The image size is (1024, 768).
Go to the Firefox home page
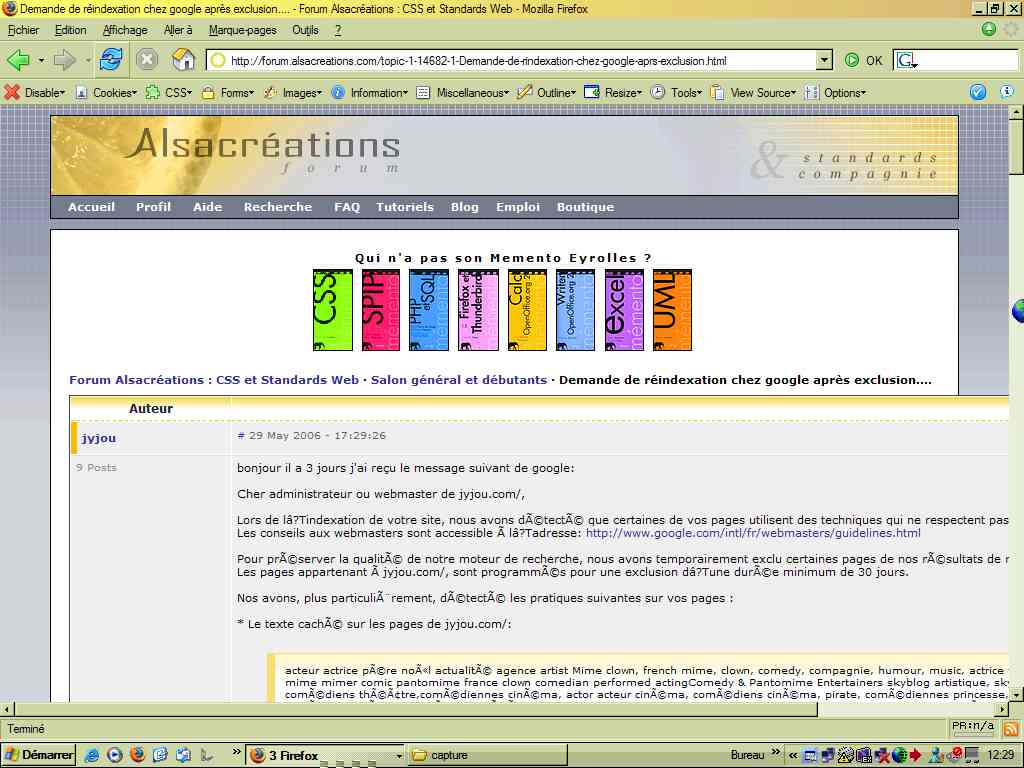[184, 60]
